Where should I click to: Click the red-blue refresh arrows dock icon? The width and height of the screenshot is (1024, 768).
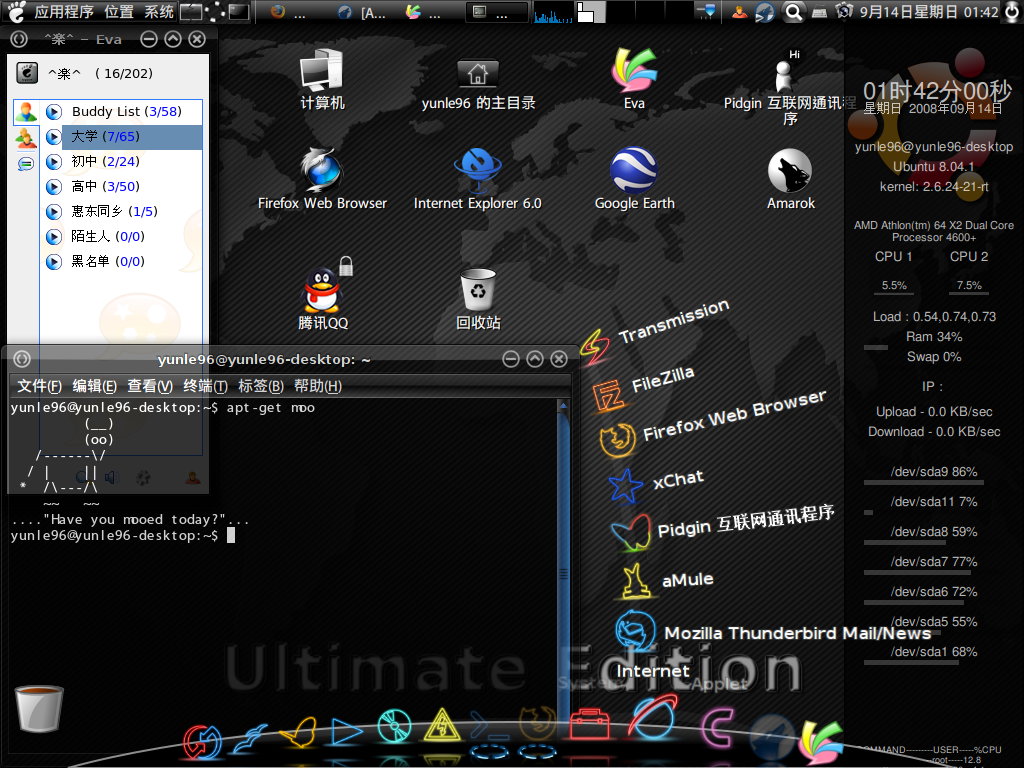[x=202, y=742]
